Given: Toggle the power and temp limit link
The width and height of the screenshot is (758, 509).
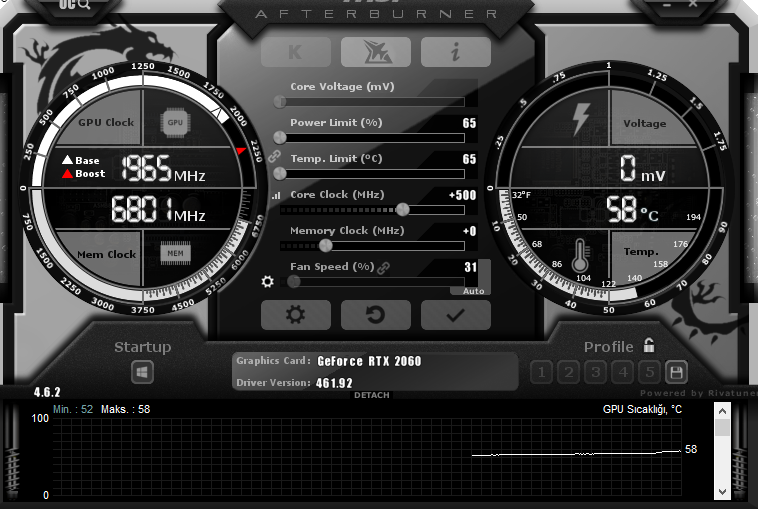Looking at the screenshot, I should pyautogui.click(x=275, y=156).
